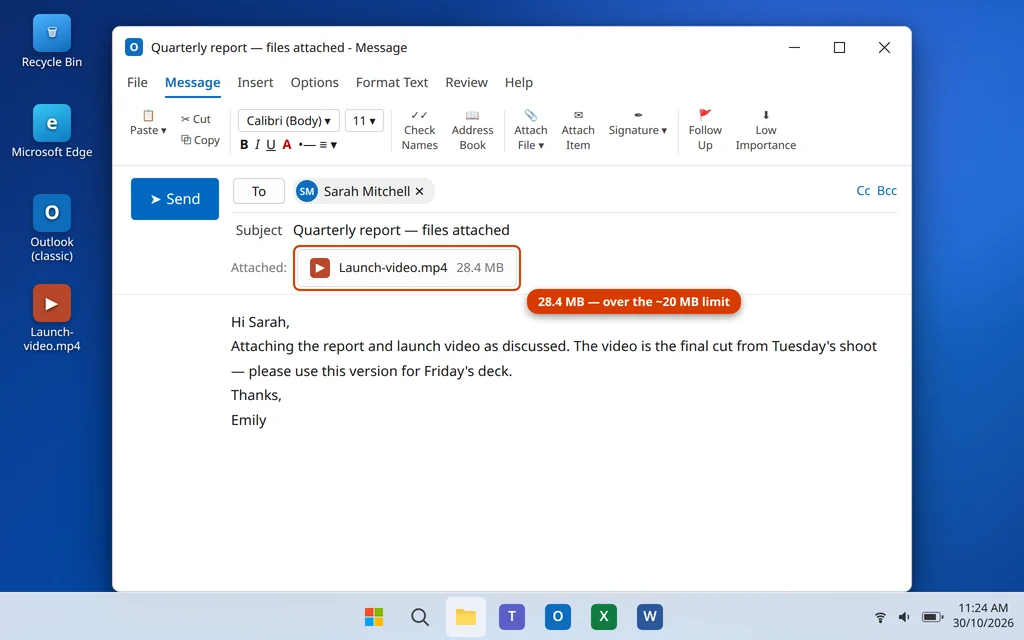
Task: Change the font color with the red A
Action: pos(287,144)
